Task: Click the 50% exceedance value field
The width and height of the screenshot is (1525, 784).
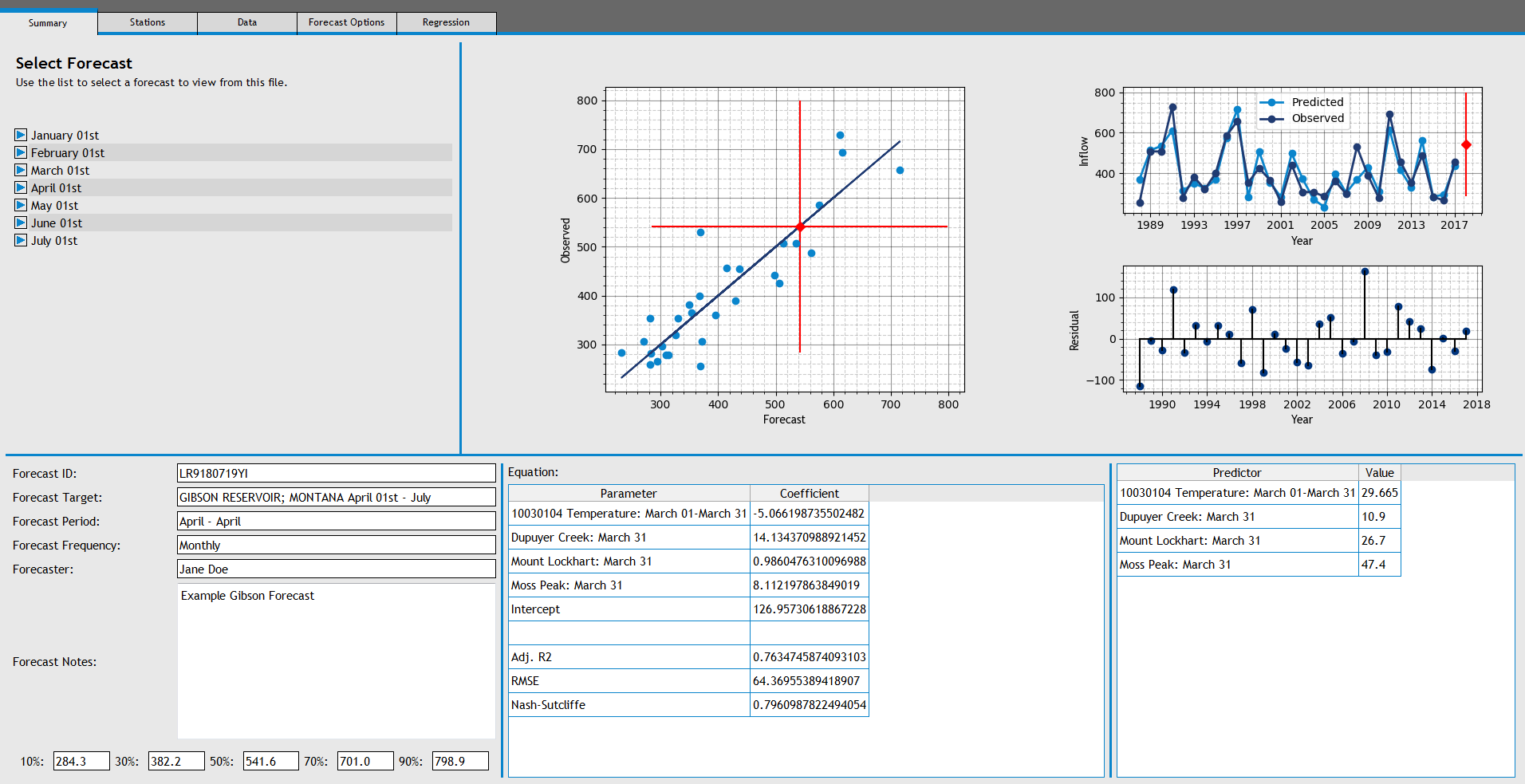Action: tap(270, 761)
